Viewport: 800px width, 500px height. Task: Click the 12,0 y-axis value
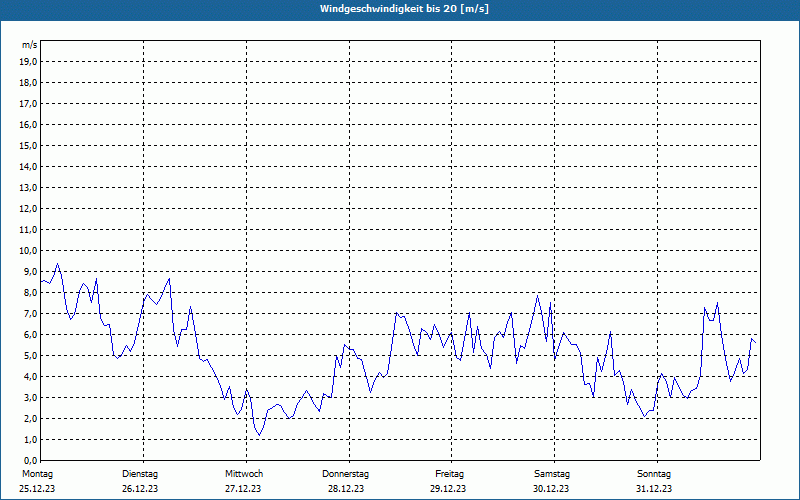coord(28,208)
